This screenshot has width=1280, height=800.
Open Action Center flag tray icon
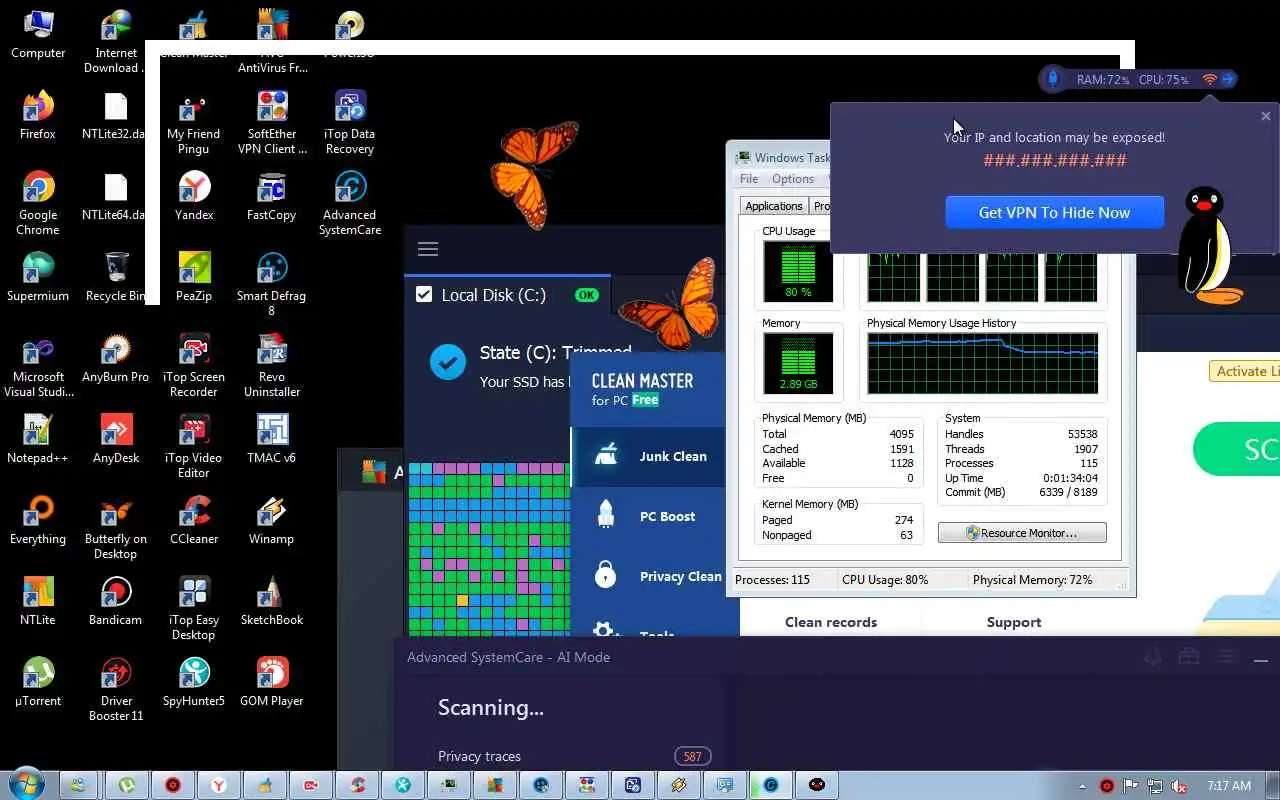[1131, 786]
